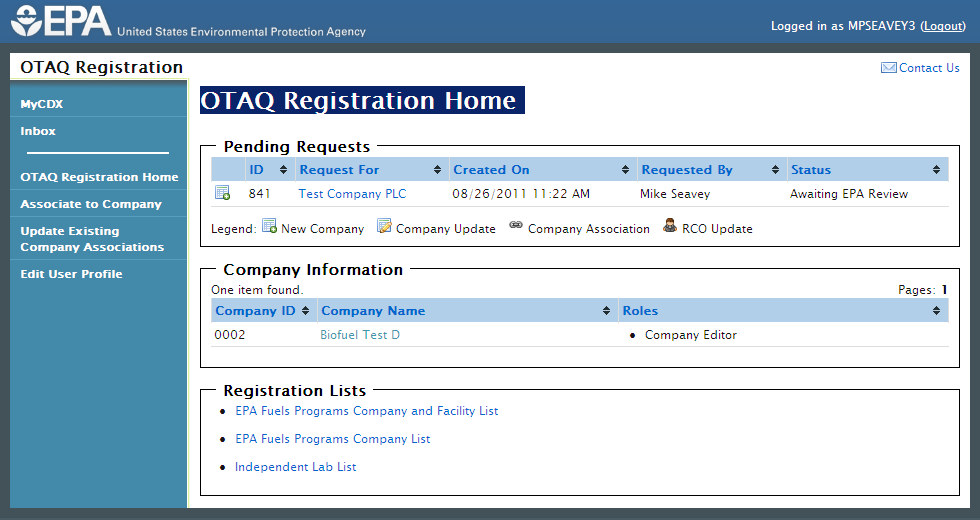The width and height of the screenshot is (980, 520).
Task: Click the Status header text
Action: pyautogui.click(x=811, y=169)
